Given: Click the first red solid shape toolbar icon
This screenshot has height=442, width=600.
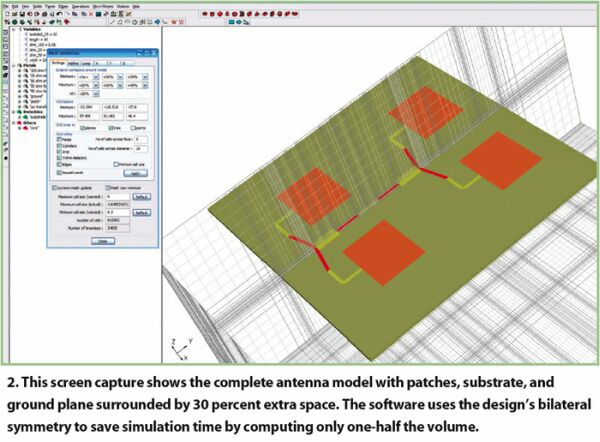Looking at the screenshot, I should (x=204, y=15).
